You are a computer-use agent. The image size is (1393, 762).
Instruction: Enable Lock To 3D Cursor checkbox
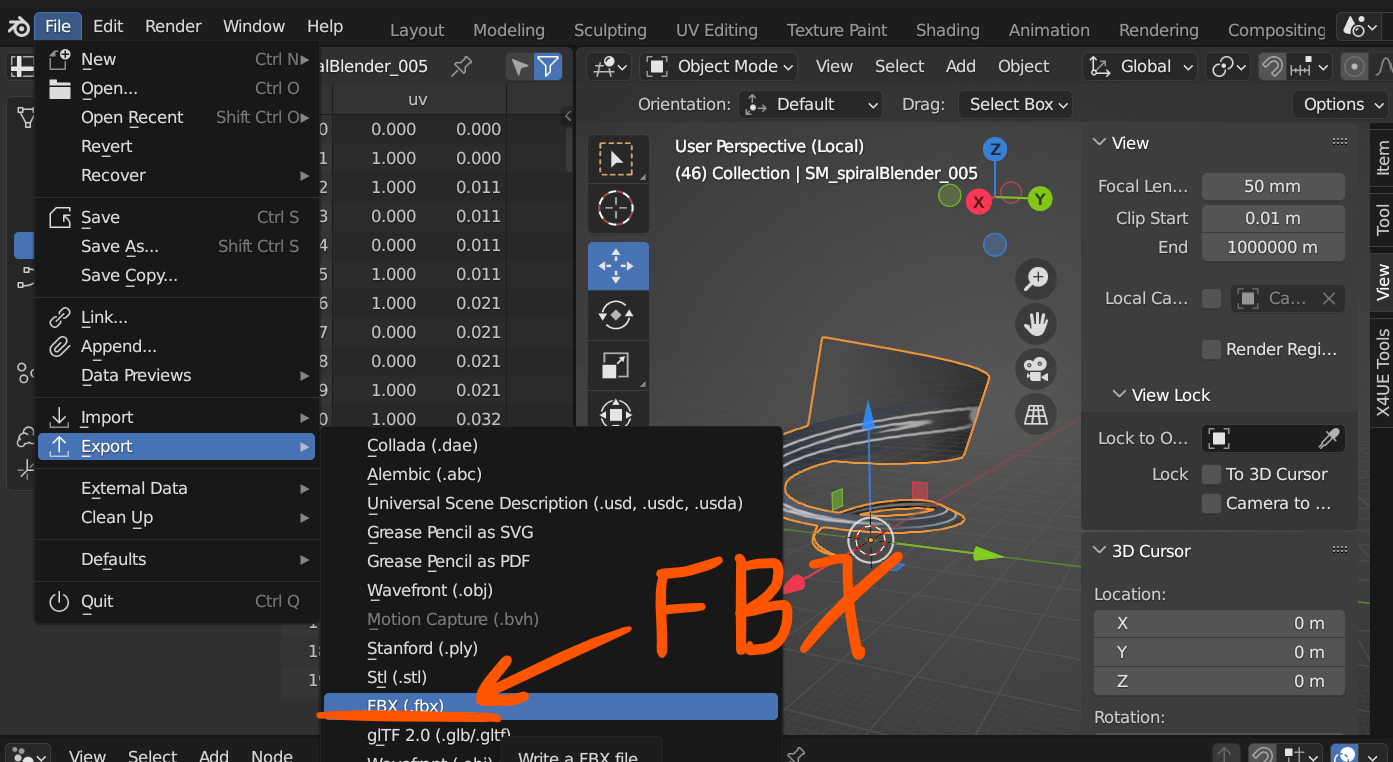[x=1211, y=474]
